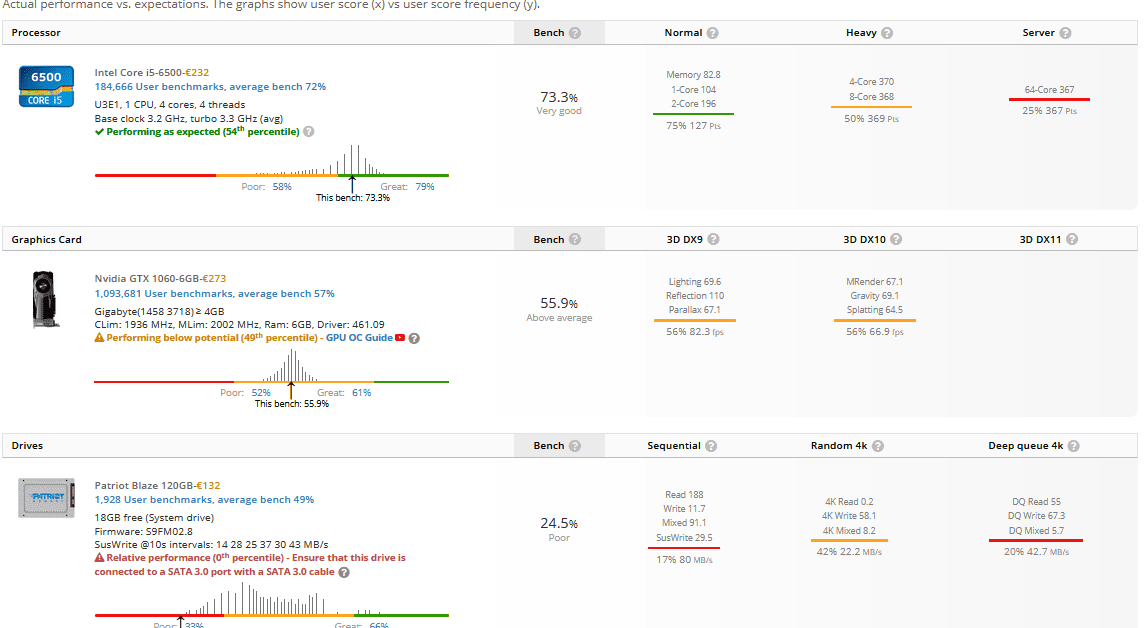The height and width of the screenshot is (628, 1144).
Task: Click the 55.9% graphics bench score
Action: pyautogui.click(x=559, y=303)
